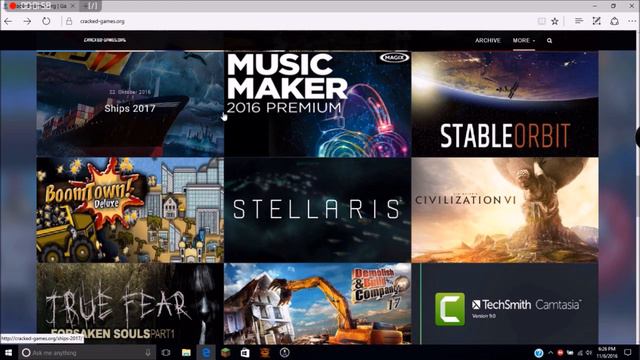Open the Stable Orbit tile
The height and width of the screenshot is (360, 640).
pos(505,104)
